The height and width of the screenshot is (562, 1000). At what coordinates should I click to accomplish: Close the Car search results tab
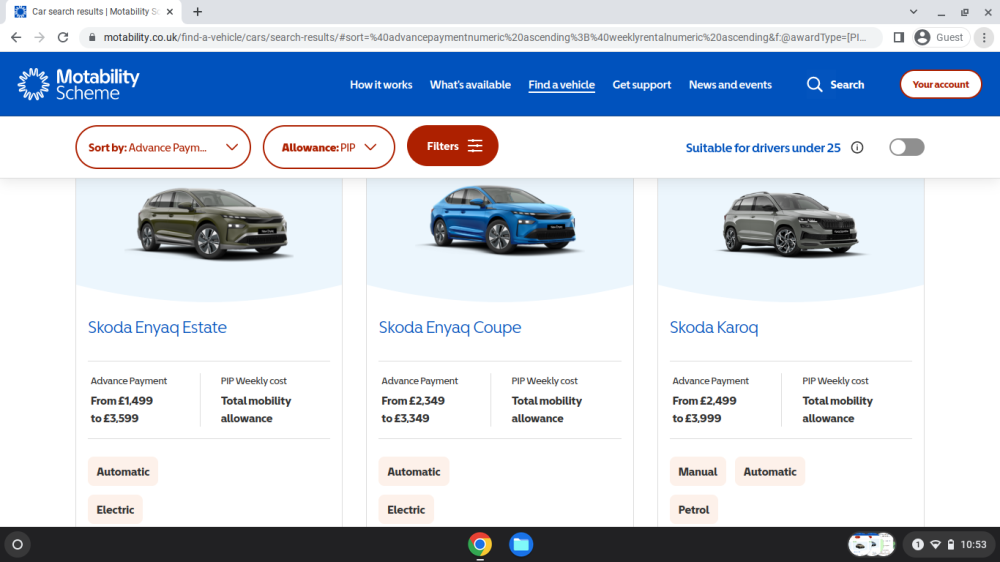170,11
